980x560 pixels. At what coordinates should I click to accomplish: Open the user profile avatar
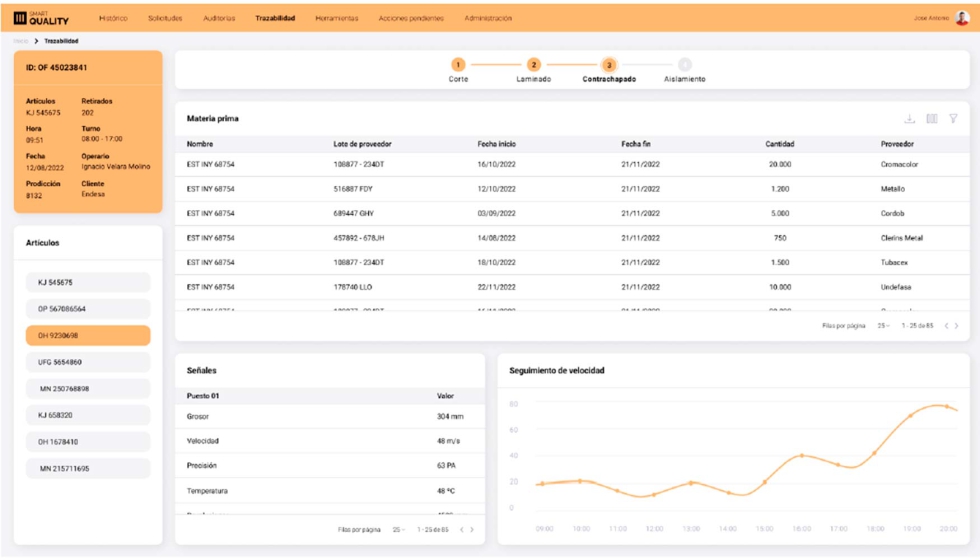click(x=962, y=18)
